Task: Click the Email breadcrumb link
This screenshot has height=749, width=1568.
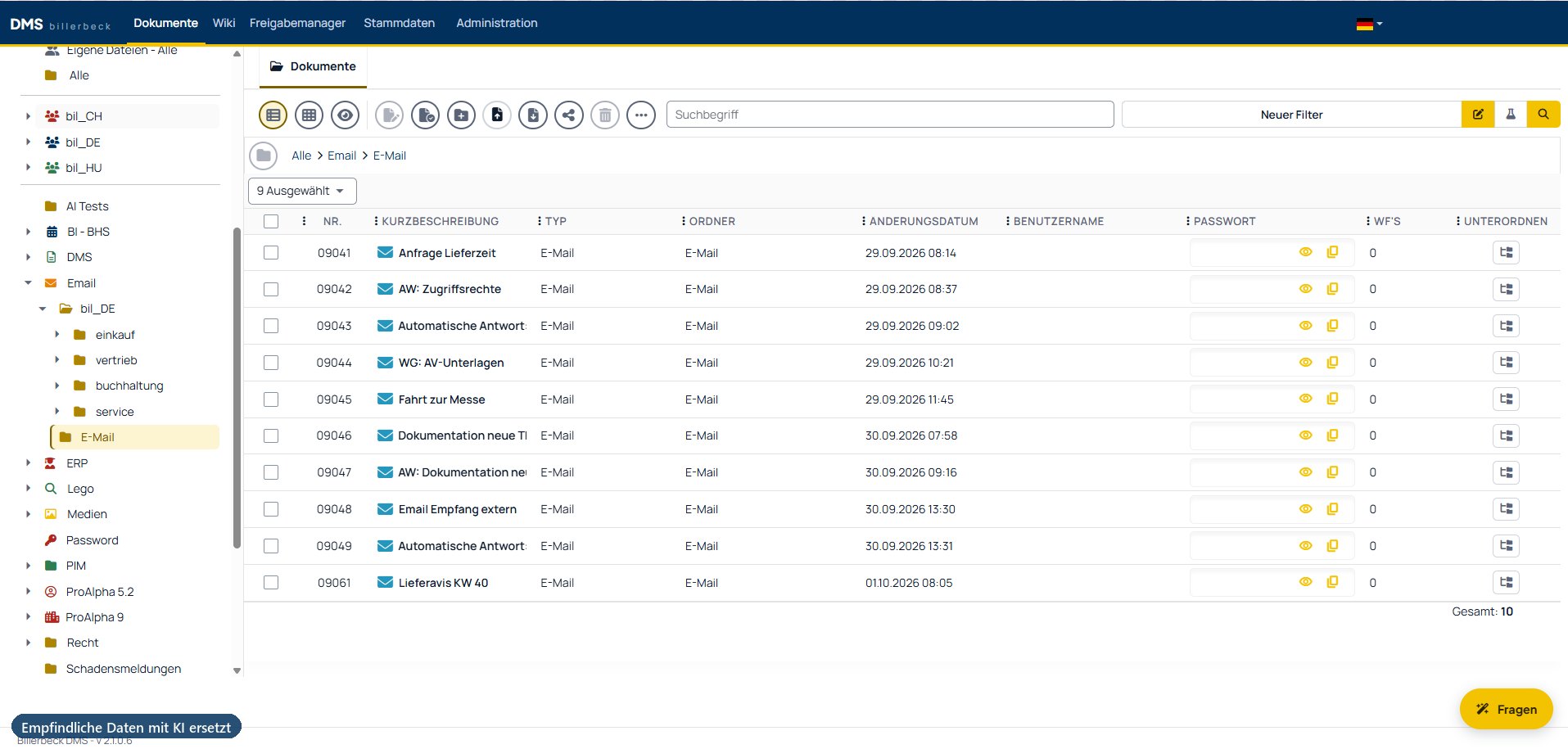Action: (341, 156)
